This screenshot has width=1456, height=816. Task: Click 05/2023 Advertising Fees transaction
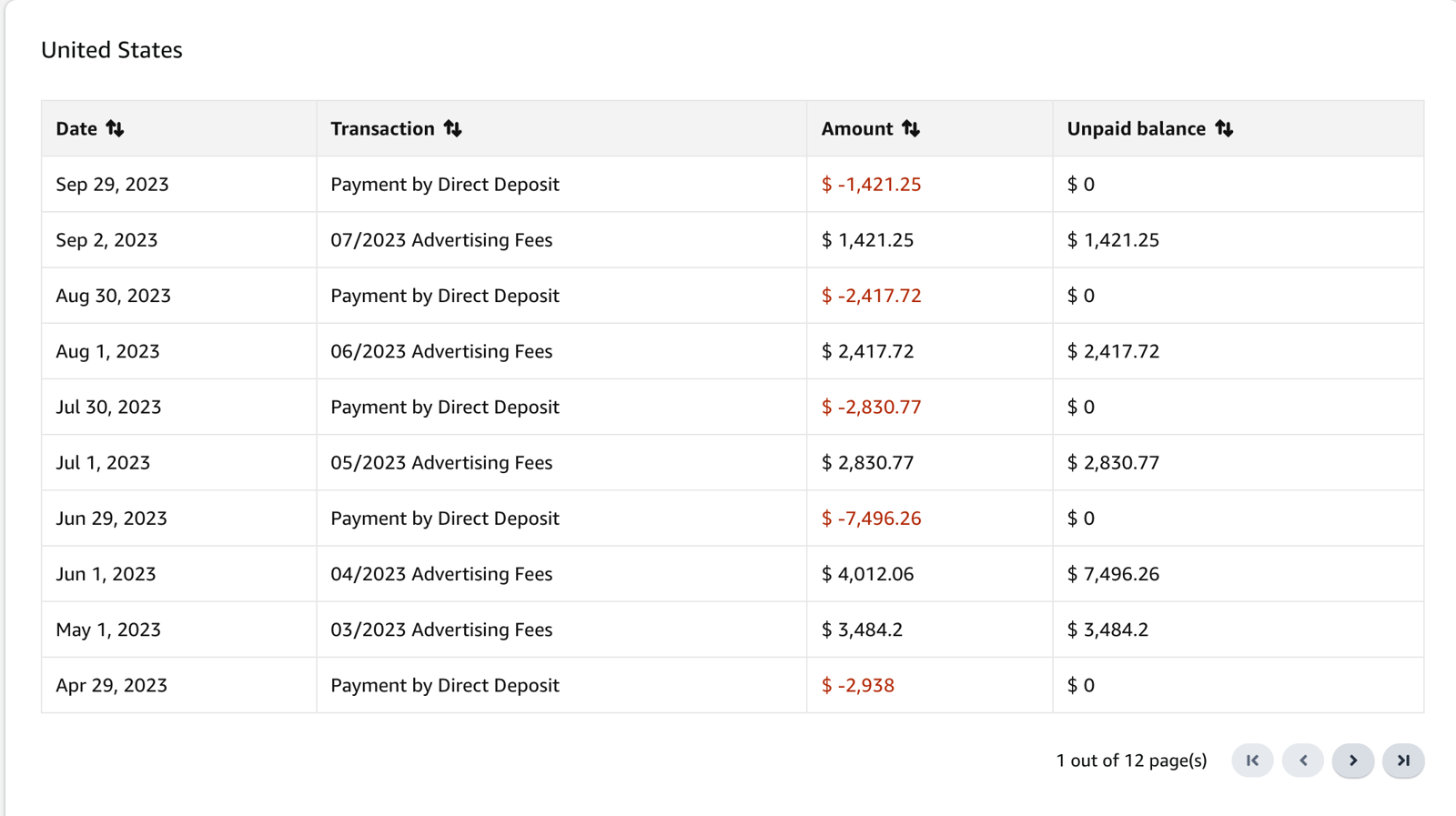(x=441, y=462)
